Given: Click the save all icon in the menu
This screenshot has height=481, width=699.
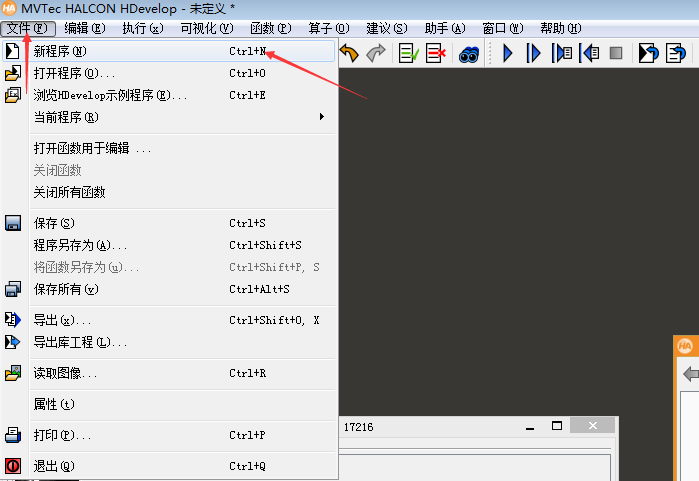Looking at the screenshot, I should (13, 289).
